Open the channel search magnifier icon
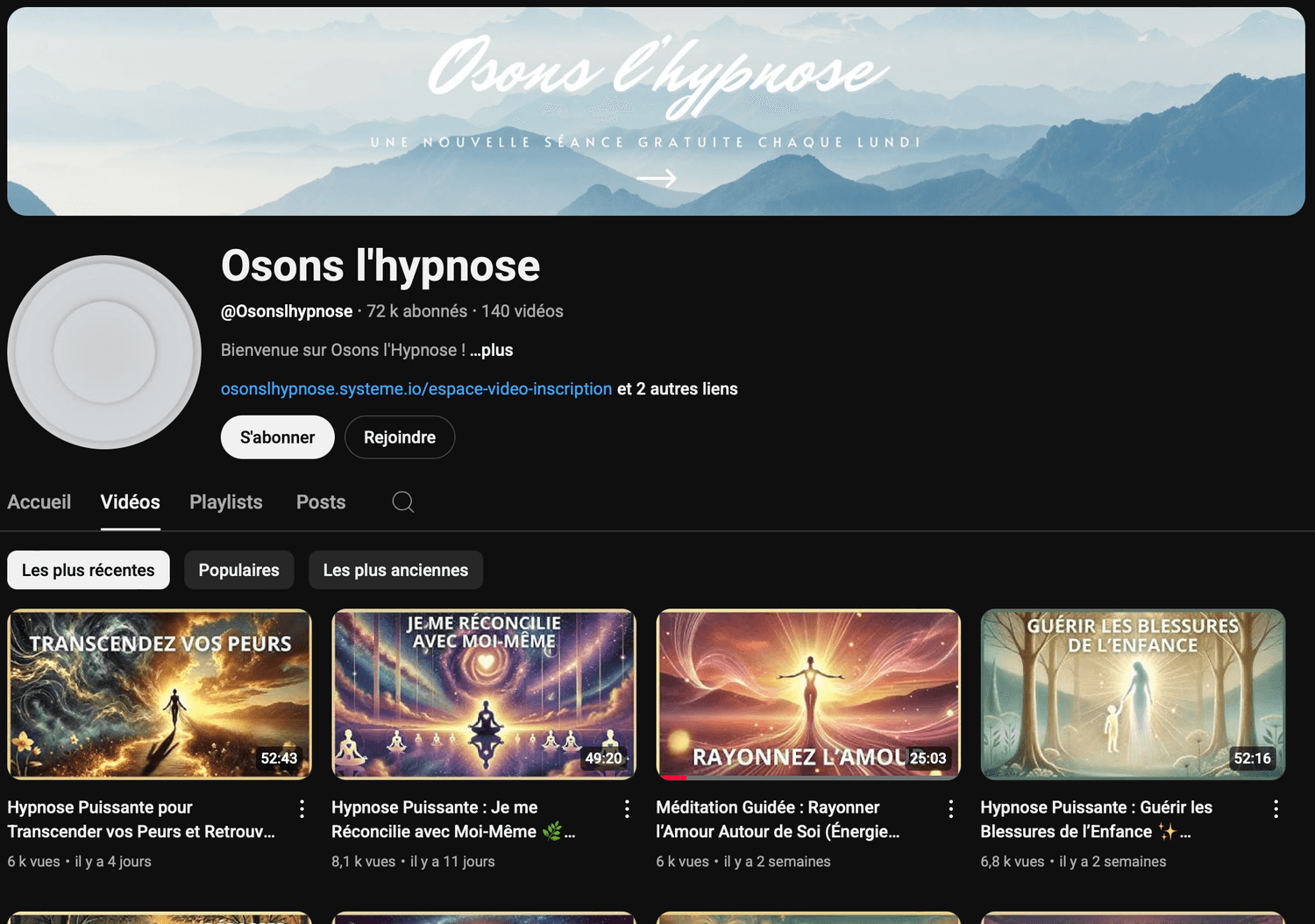1315x924 pixels. (403, 501)
